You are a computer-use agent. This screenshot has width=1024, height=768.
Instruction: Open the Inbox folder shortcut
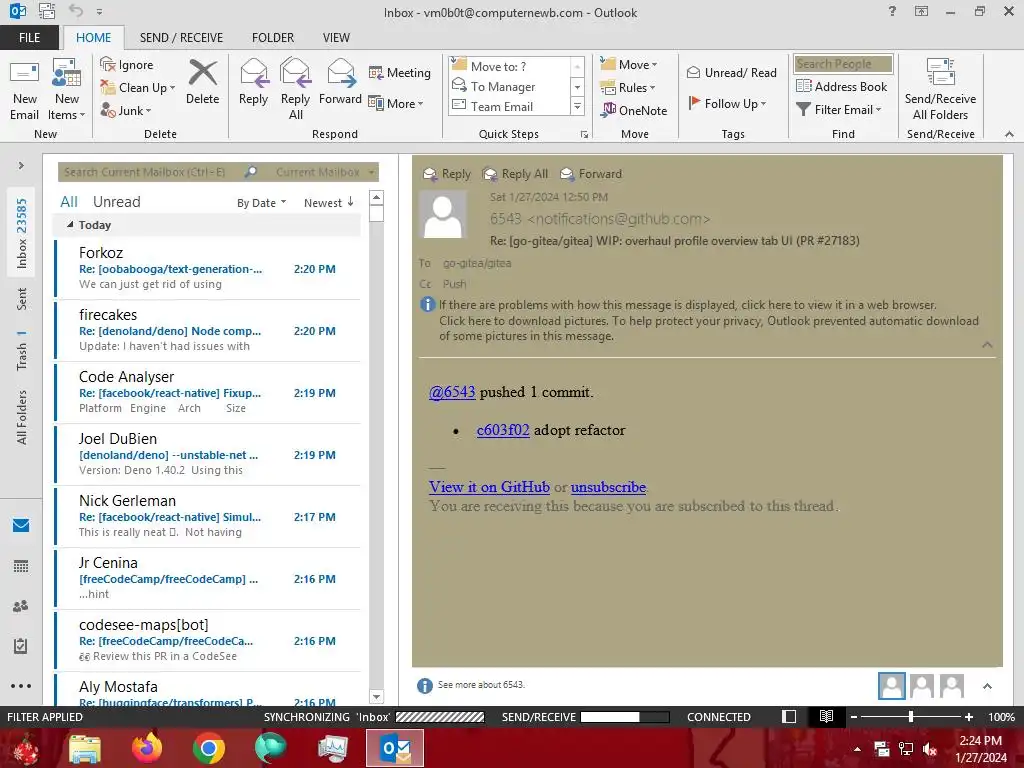pos(22,233)
